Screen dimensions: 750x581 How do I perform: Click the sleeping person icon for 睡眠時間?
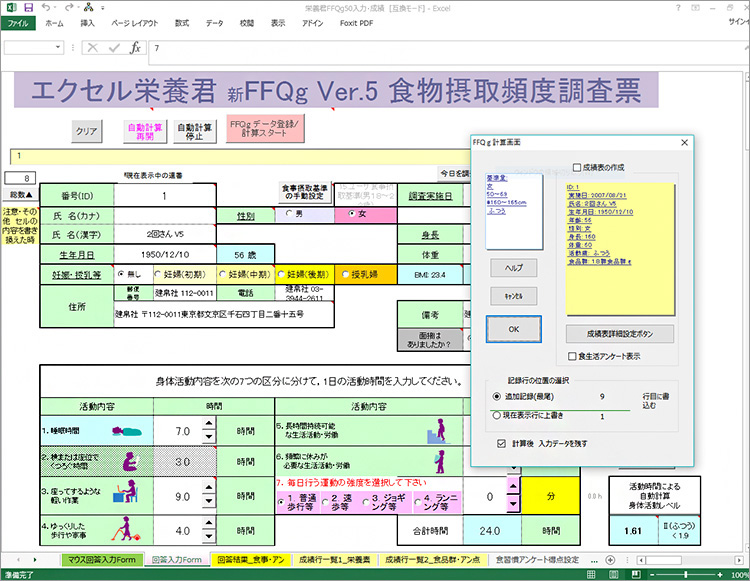coord(127,431)
